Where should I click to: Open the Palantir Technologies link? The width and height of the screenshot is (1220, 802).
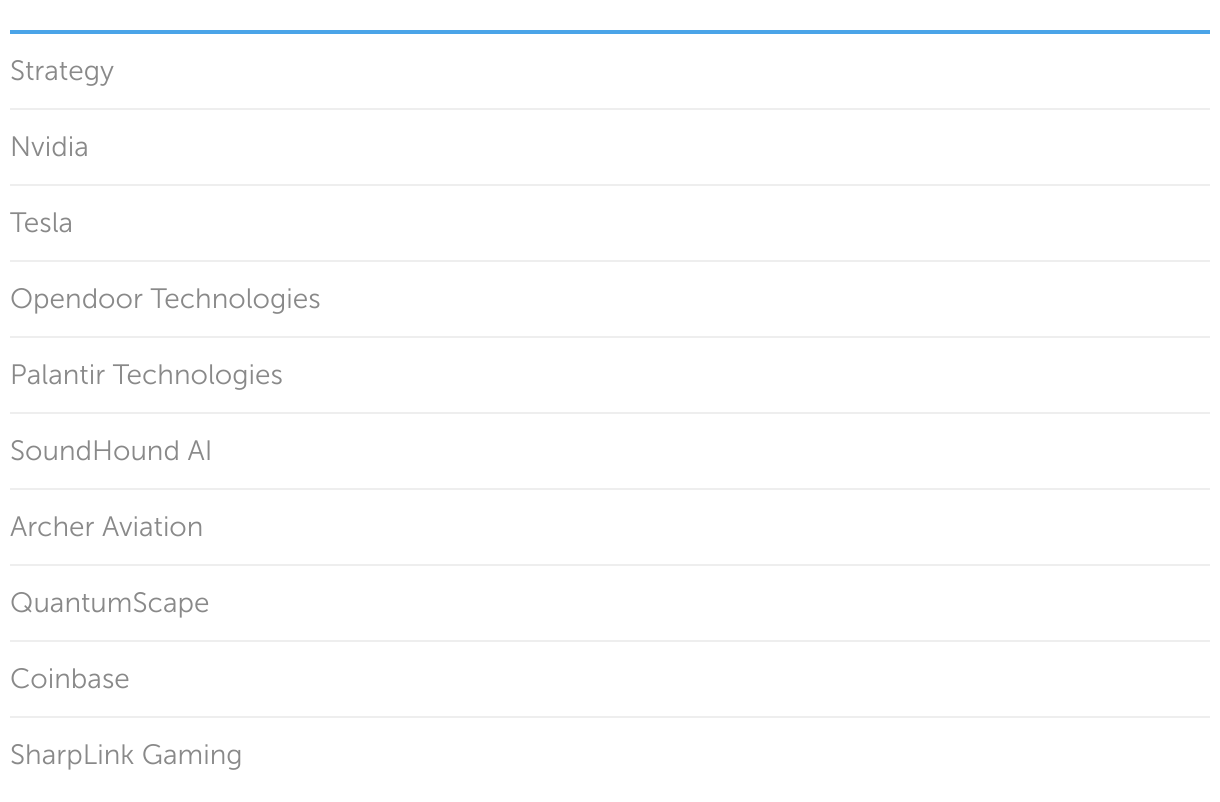(146, 375)
